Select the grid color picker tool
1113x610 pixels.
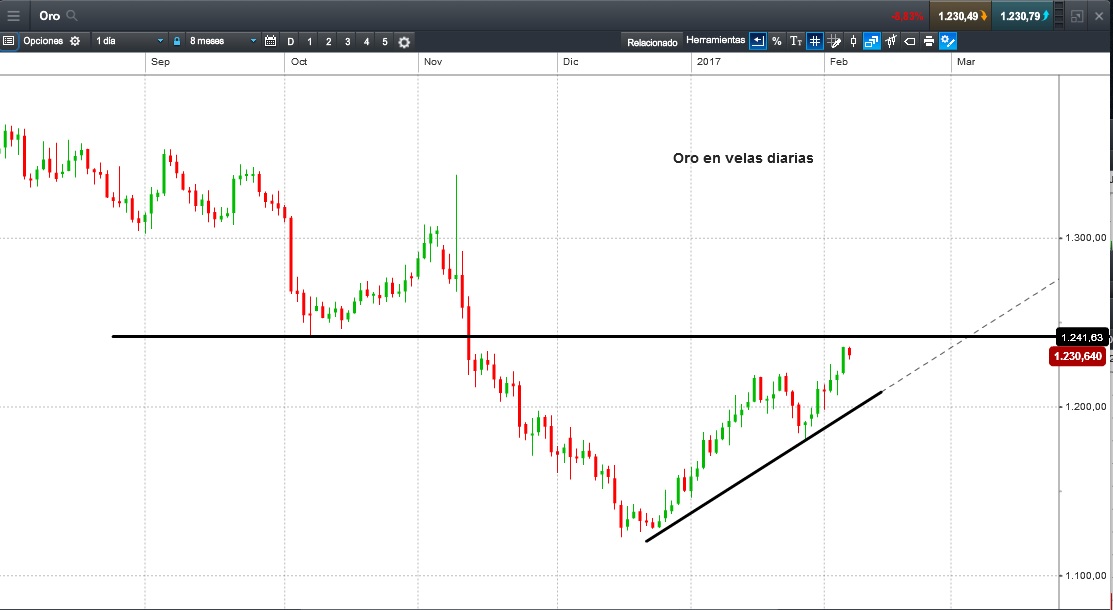(835, 41)
